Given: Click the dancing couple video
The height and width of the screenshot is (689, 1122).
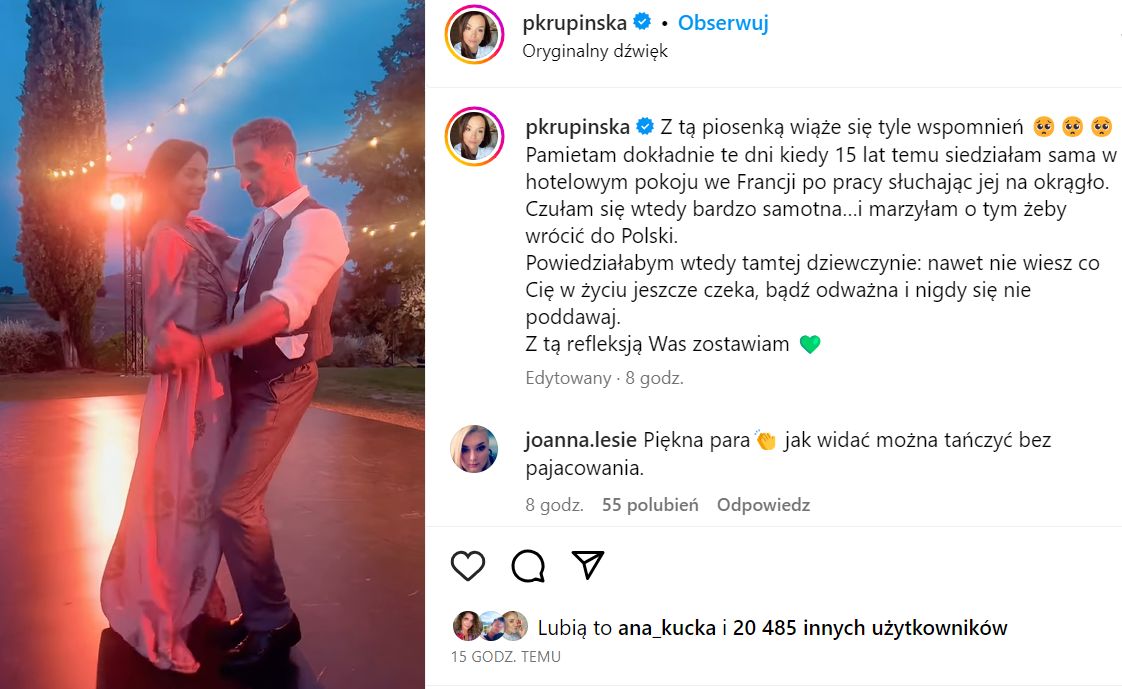Looking at the screenshot, I should coord(213,344).
